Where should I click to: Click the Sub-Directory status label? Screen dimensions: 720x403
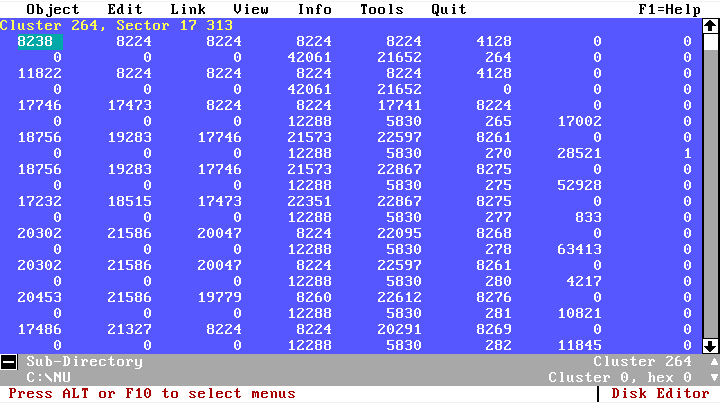click(84, 362)
